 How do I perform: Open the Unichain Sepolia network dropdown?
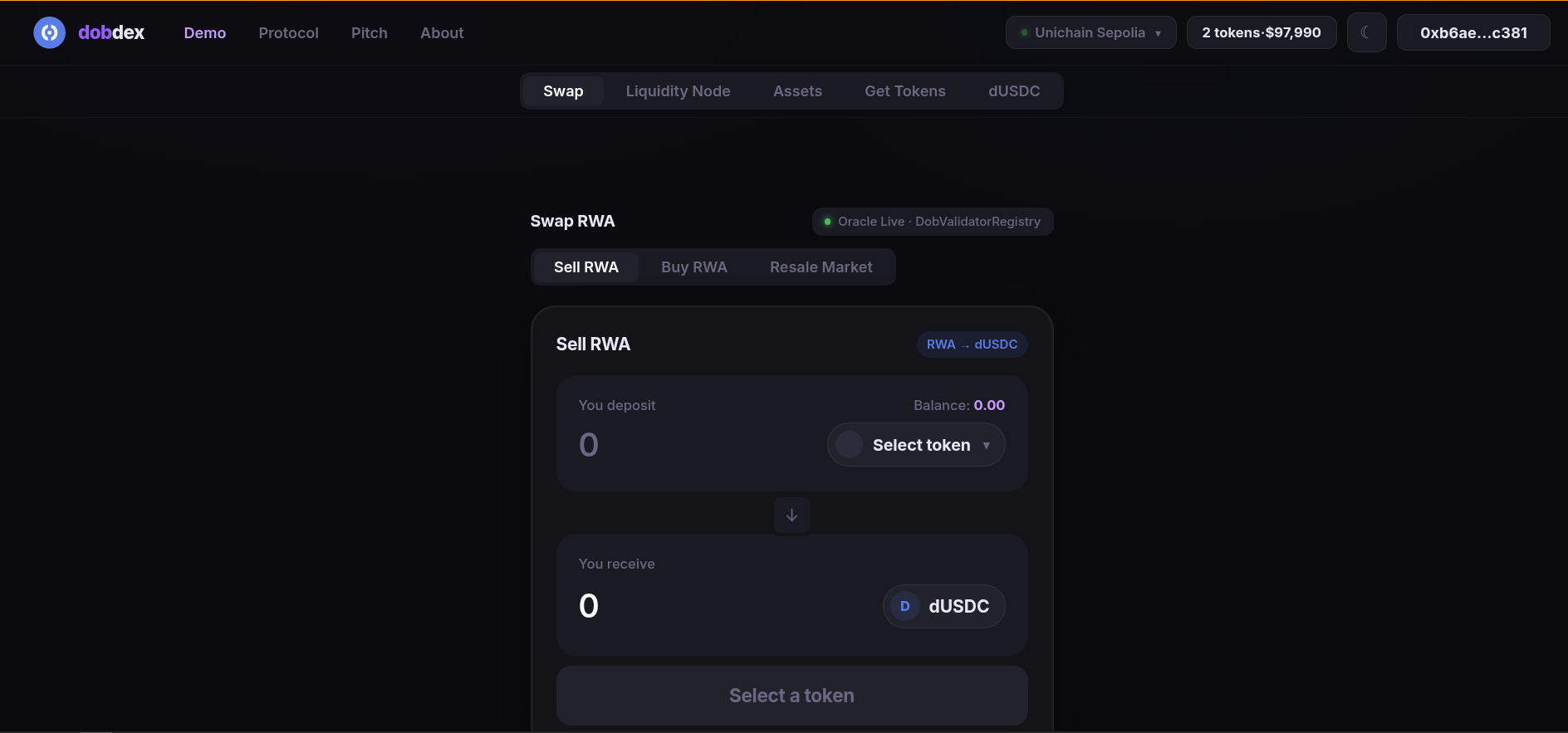pos(1090,32)
